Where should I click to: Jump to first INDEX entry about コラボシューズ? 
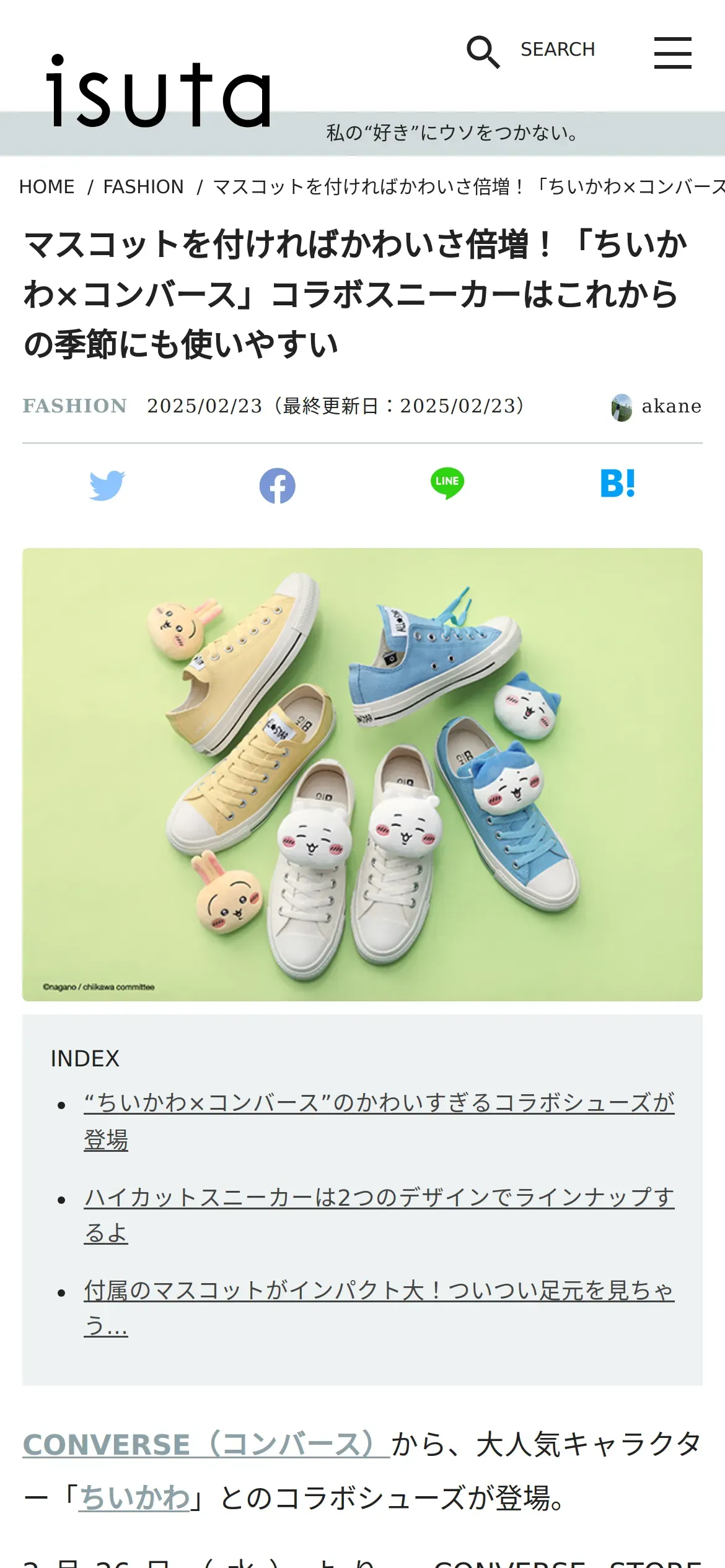379,1121
